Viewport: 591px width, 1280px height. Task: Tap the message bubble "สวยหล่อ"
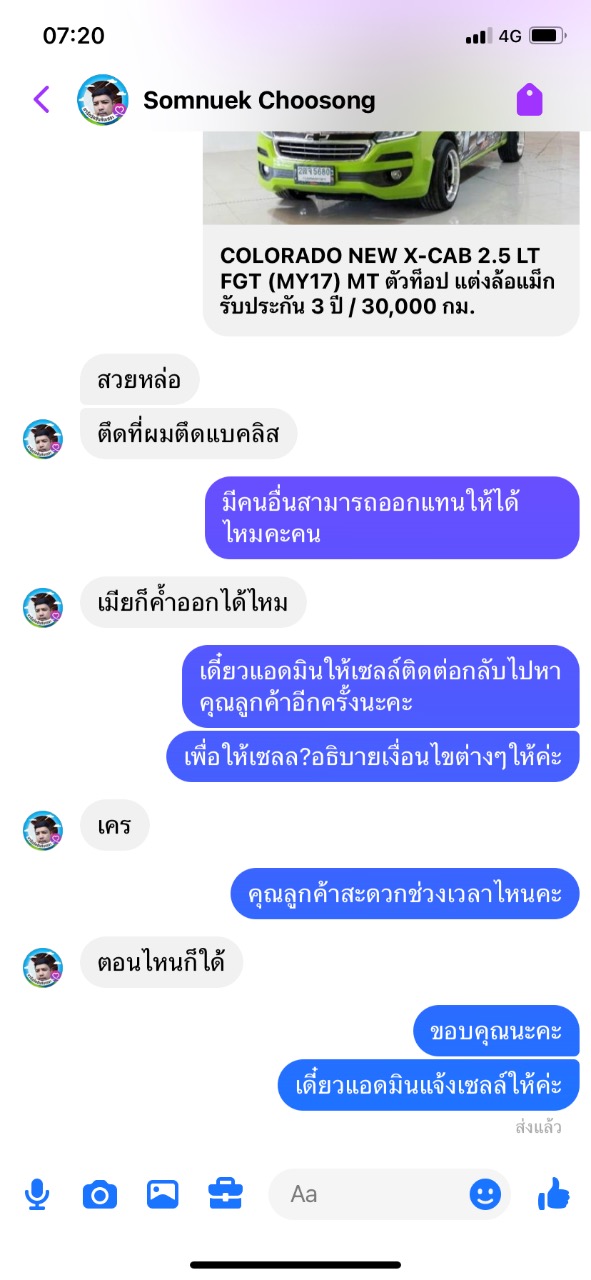[x=140, y=380]
